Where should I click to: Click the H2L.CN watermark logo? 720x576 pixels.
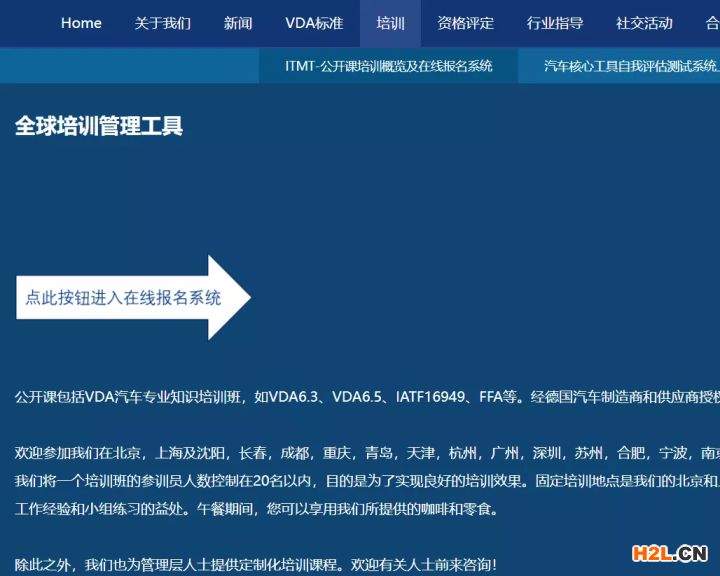point(669,553)
